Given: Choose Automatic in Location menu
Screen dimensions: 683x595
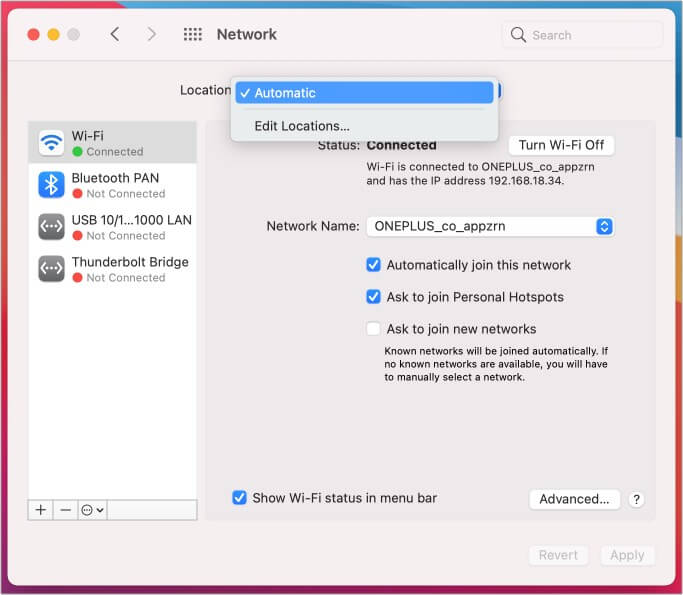Looking at the screenshot, I should pos(364,93).
